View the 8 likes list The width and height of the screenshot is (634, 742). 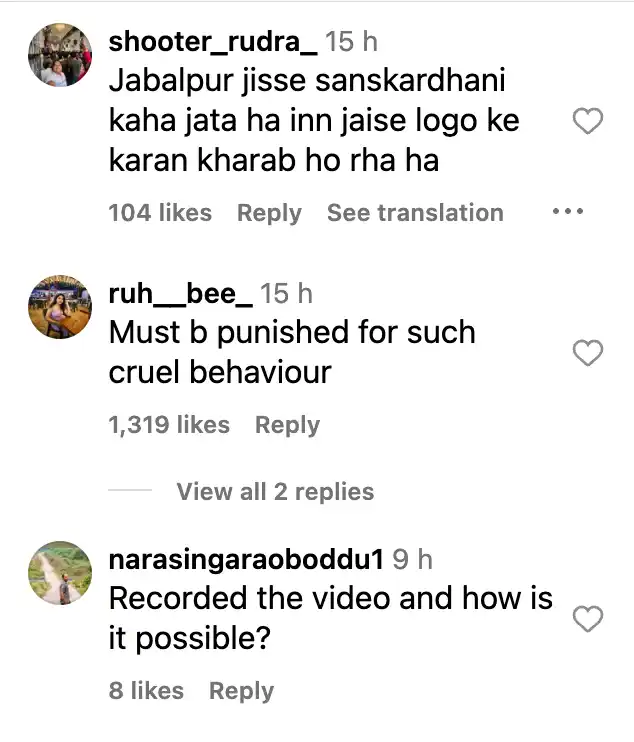(146, 690)
